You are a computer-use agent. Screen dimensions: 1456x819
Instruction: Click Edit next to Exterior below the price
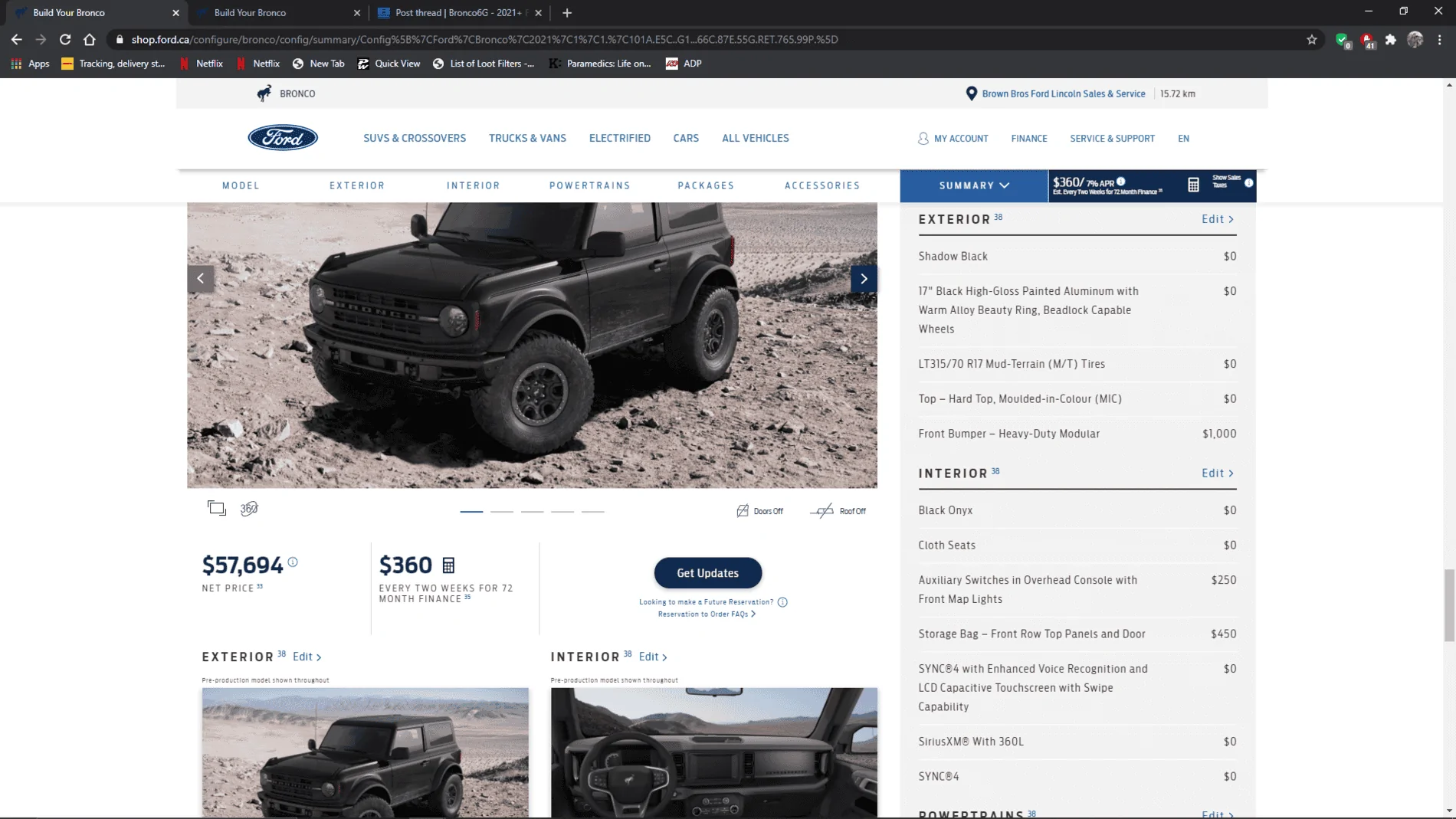307,657
